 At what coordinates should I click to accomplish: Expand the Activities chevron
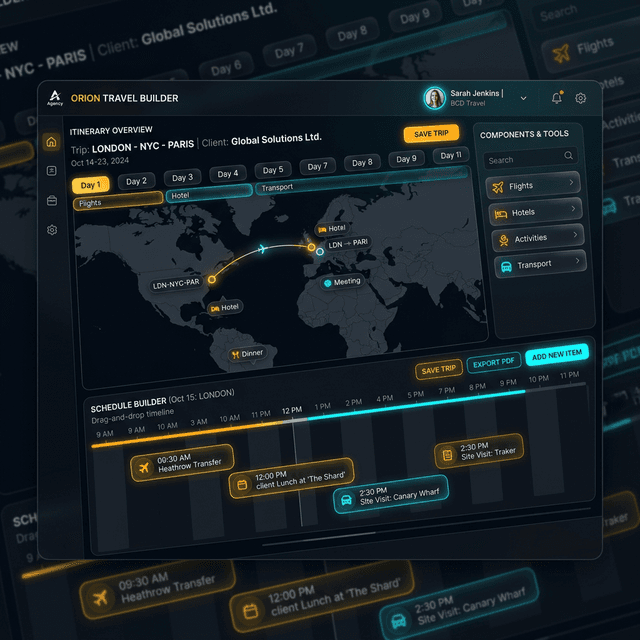click(x=575, y=235)
